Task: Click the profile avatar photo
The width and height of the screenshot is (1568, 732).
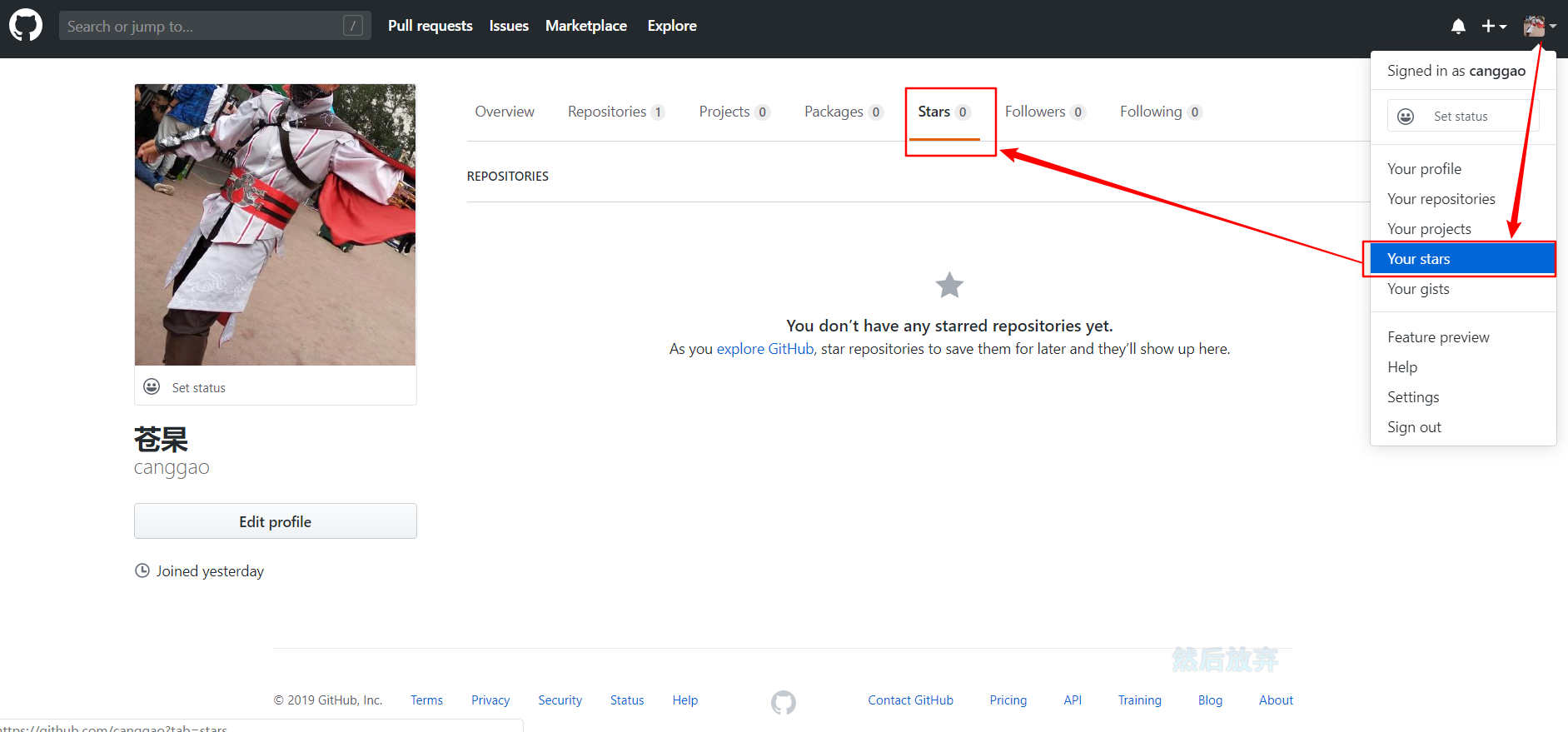Action: click(x=275, y=225)
